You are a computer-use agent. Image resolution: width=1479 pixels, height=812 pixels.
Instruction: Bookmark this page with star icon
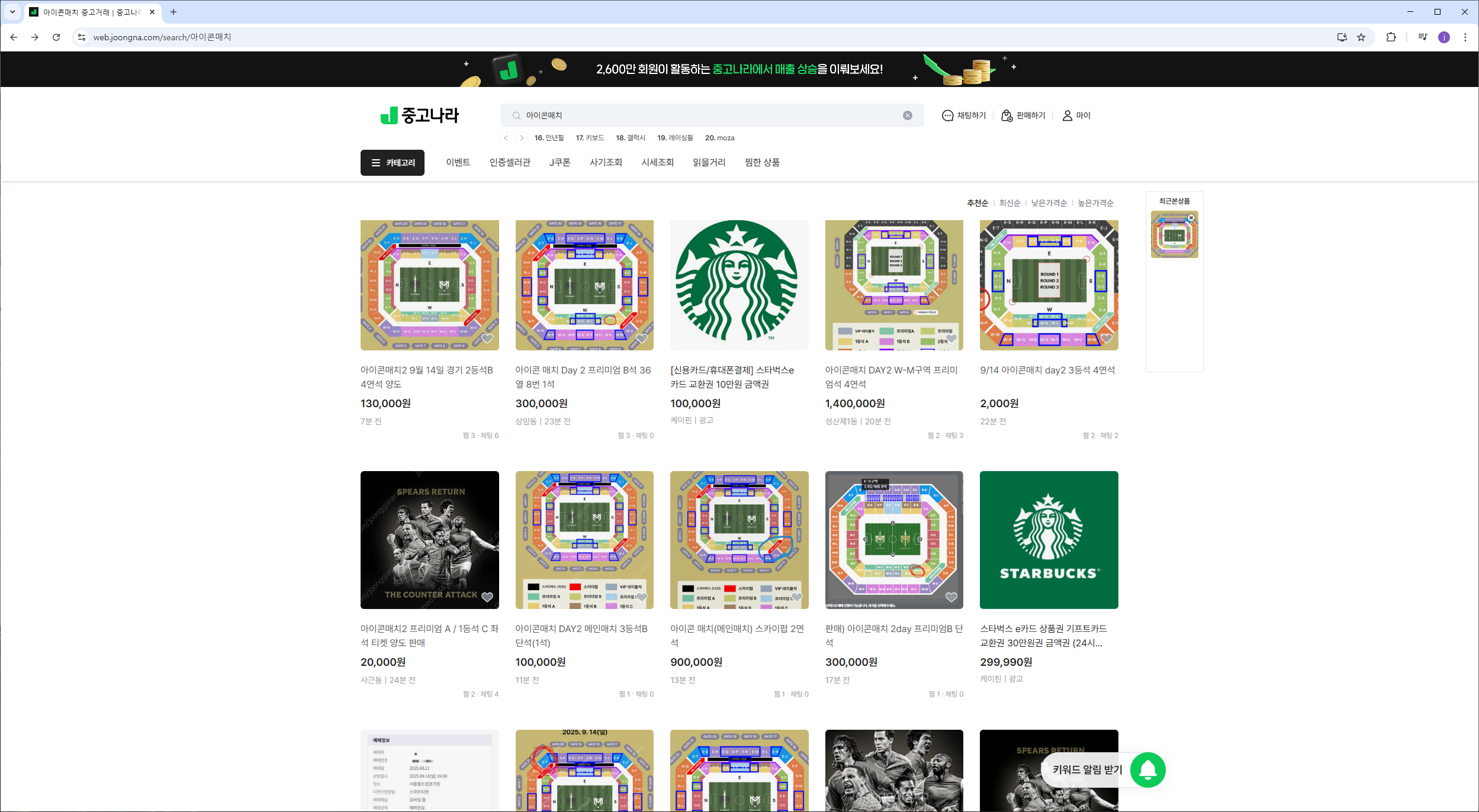[x=1361, y=37]
